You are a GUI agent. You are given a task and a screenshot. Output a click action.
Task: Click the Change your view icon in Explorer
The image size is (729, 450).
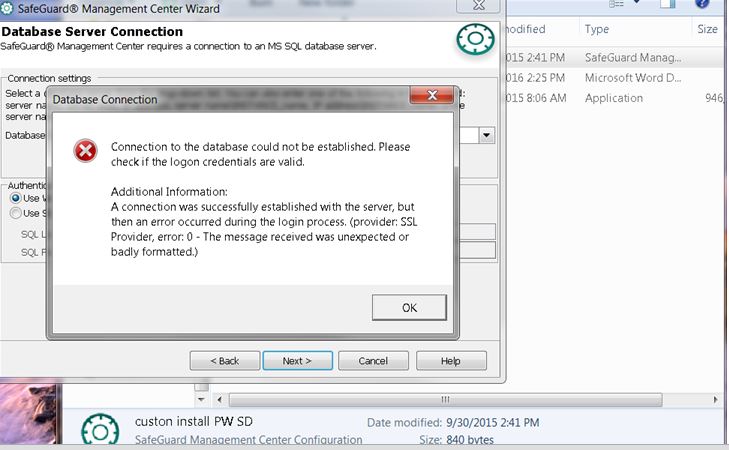pos(616,4)
